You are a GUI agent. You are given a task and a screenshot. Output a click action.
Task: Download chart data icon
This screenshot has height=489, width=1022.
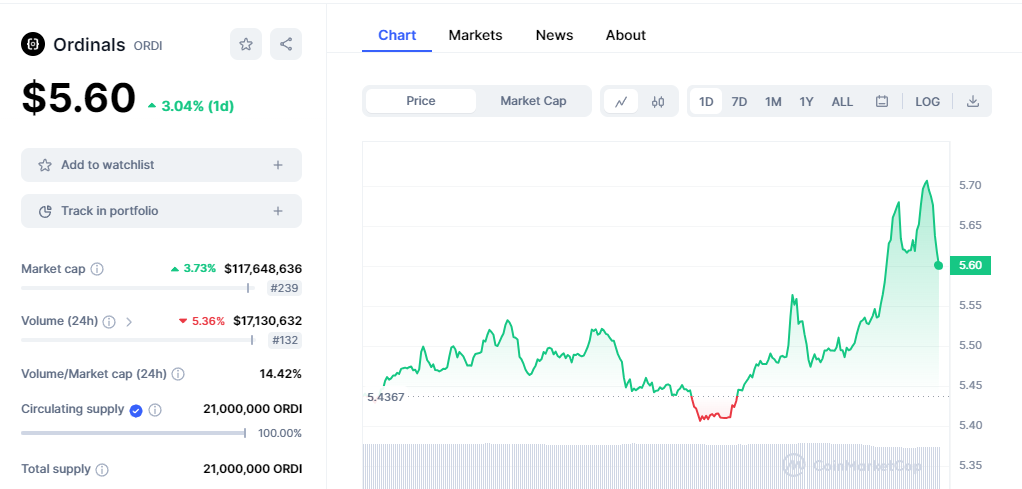click(972, 101)
